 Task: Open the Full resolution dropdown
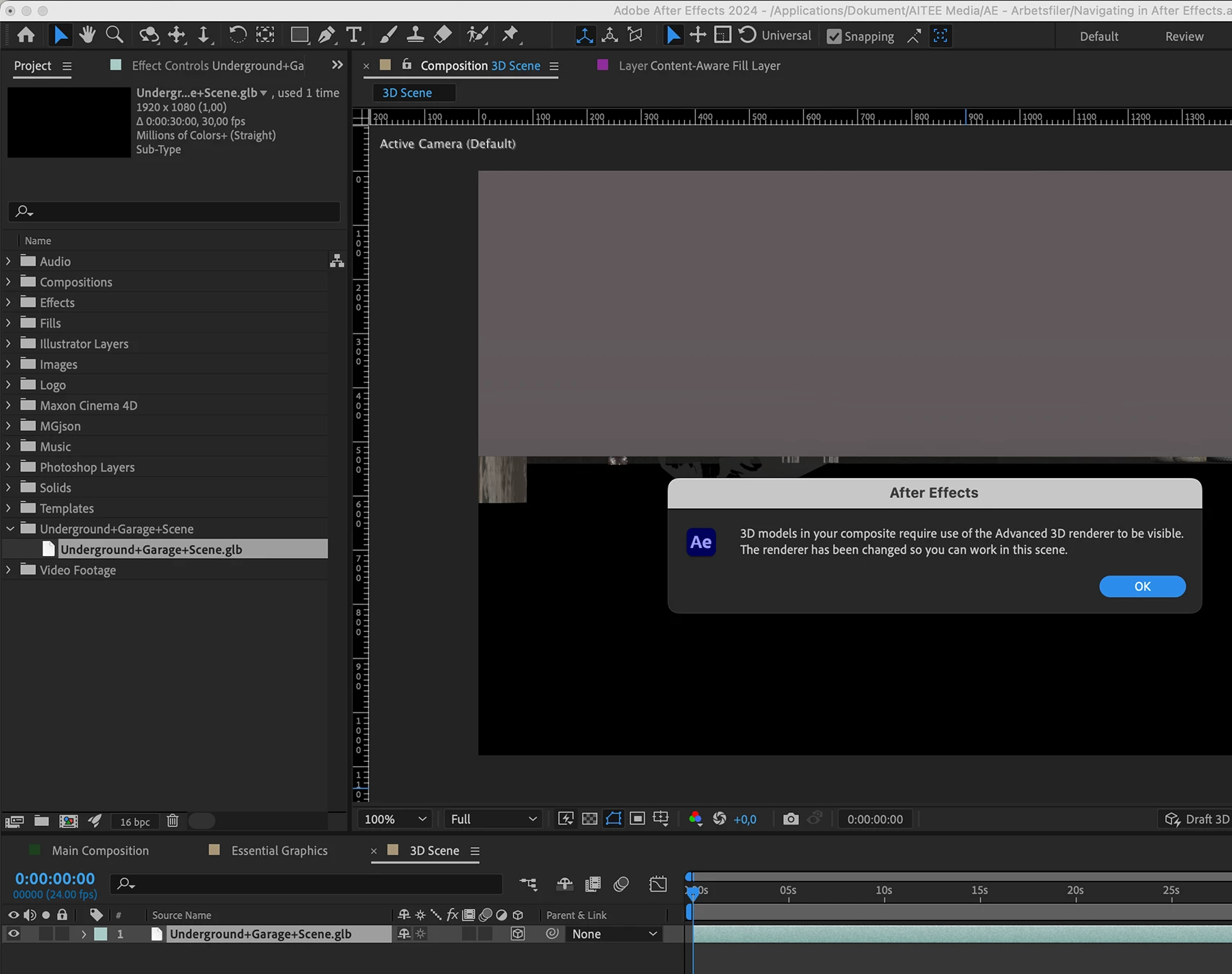pos(494,819)
